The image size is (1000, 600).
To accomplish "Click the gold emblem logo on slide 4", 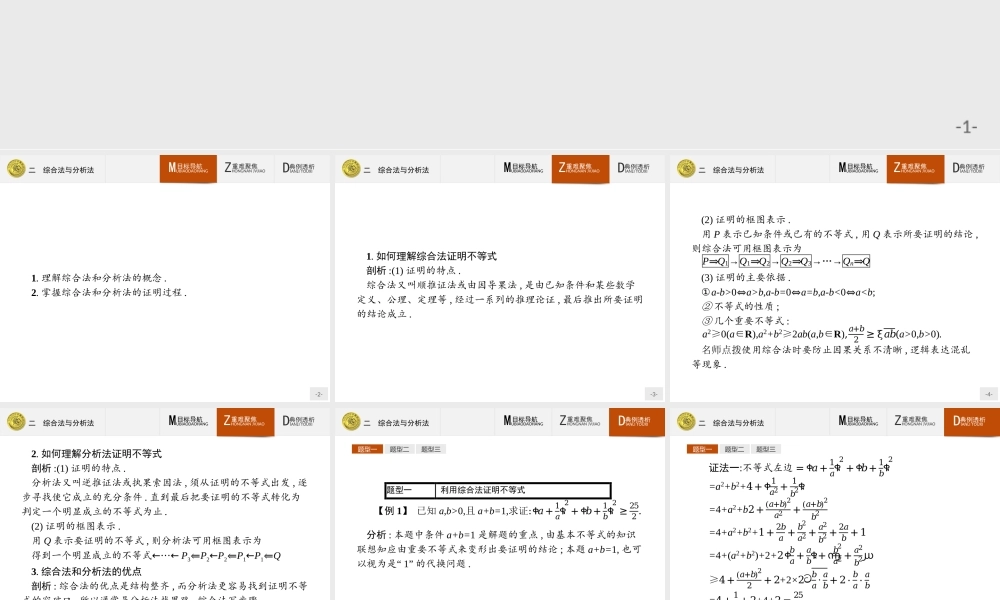I will coord(686,169).
